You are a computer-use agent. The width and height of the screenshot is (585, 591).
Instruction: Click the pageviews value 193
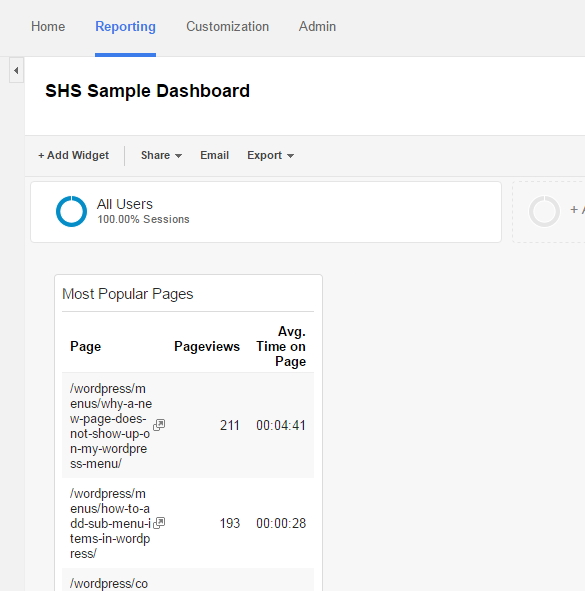click(x=230, y=523)
